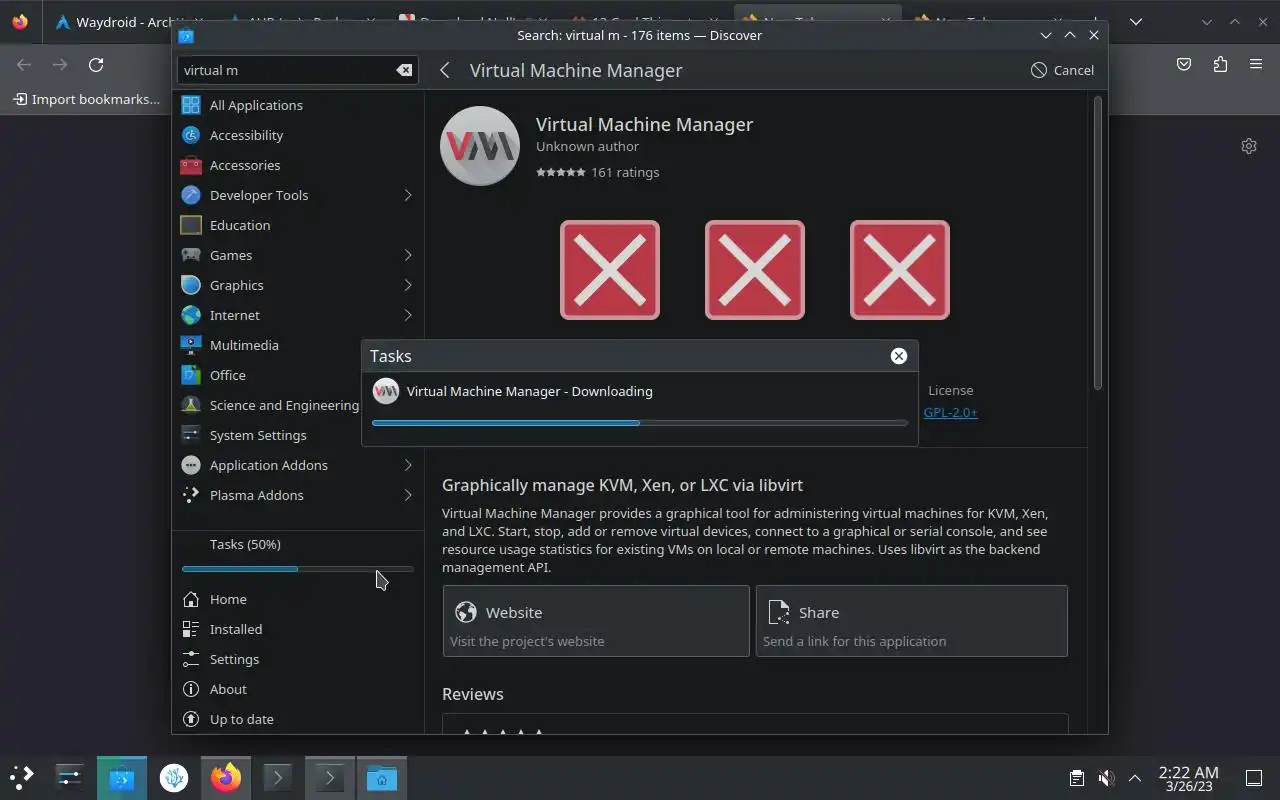Screen dimensions: 1280x800
Task: Open the Dolphin file manager taskbar icon
Action: (382, 777)
